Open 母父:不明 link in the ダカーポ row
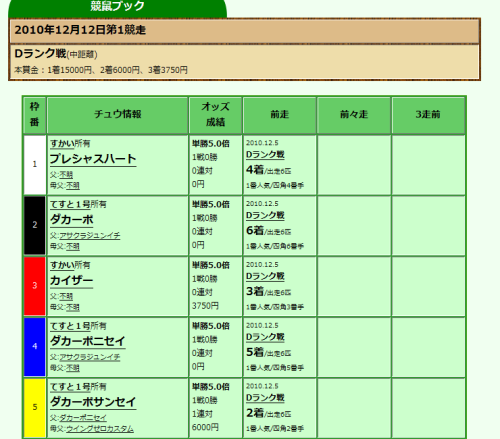 click(73, 246)
